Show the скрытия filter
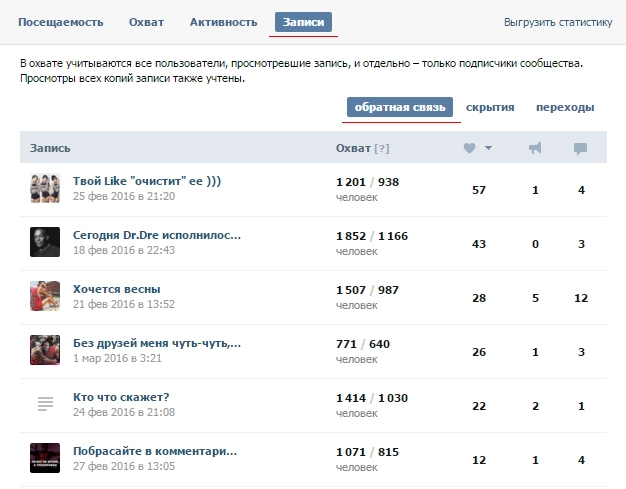626x489 pixels. point(490,107)
